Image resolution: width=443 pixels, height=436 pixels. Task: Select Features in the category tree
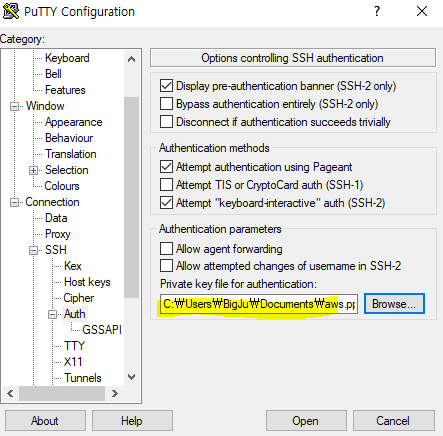pos(65,90)
